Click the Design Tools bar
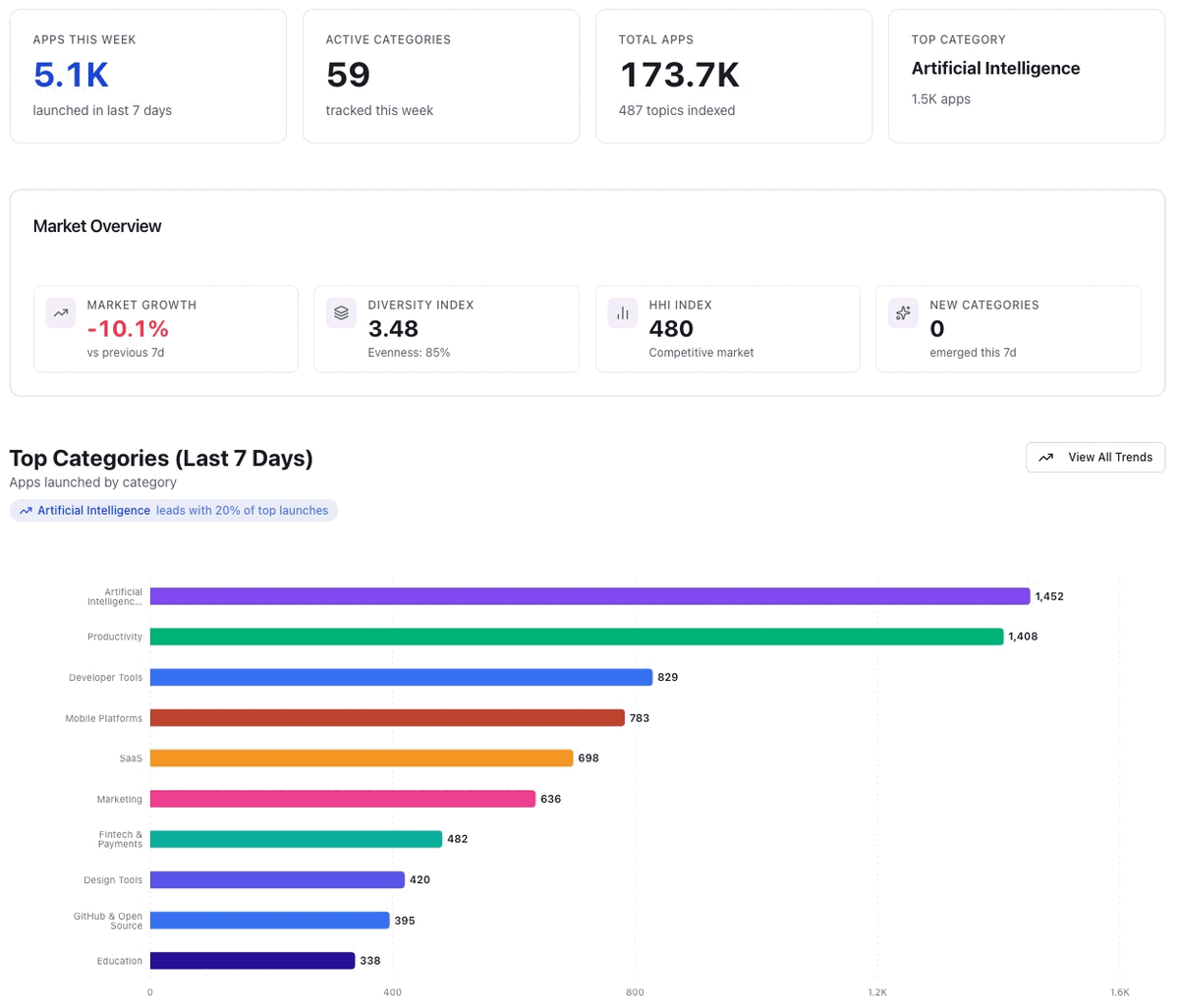 (x=277, y=880)
